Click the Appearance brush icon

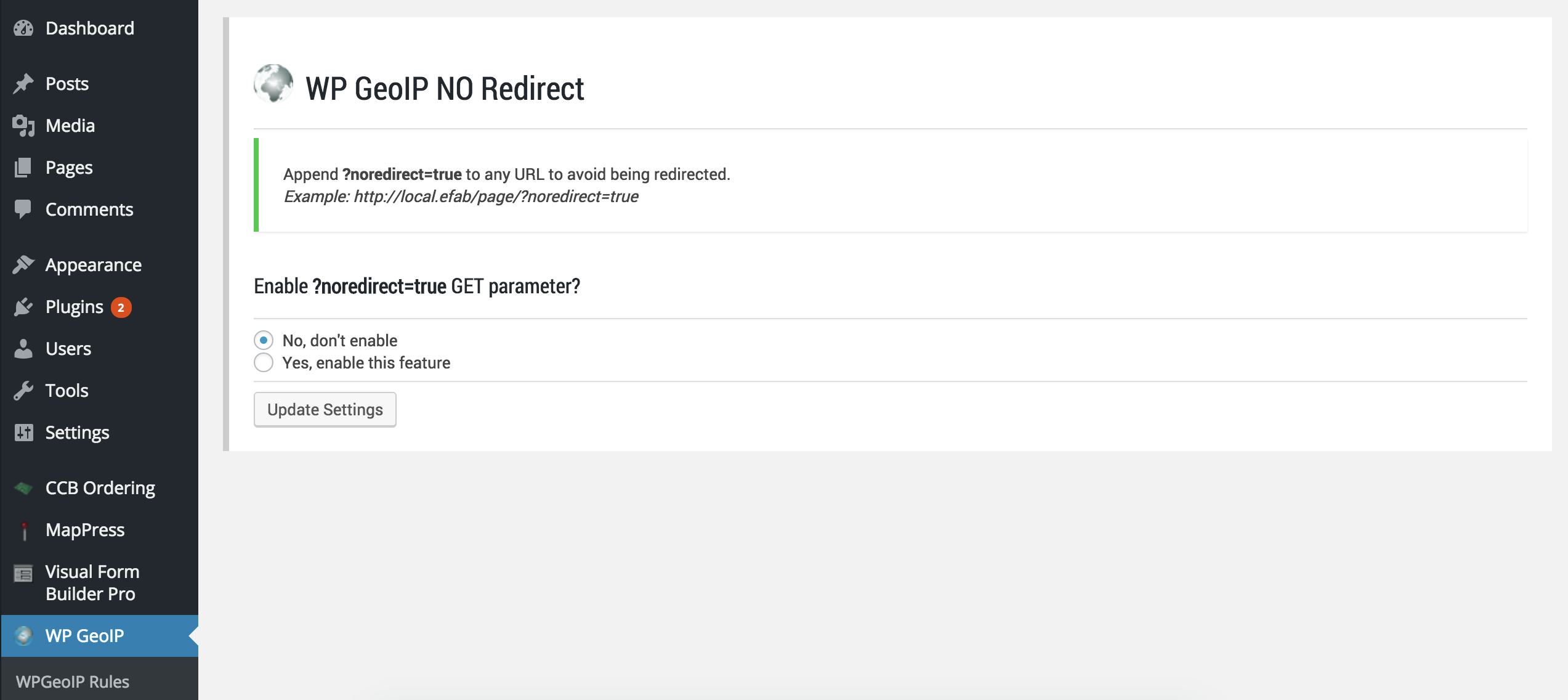(x=23, y=264)
